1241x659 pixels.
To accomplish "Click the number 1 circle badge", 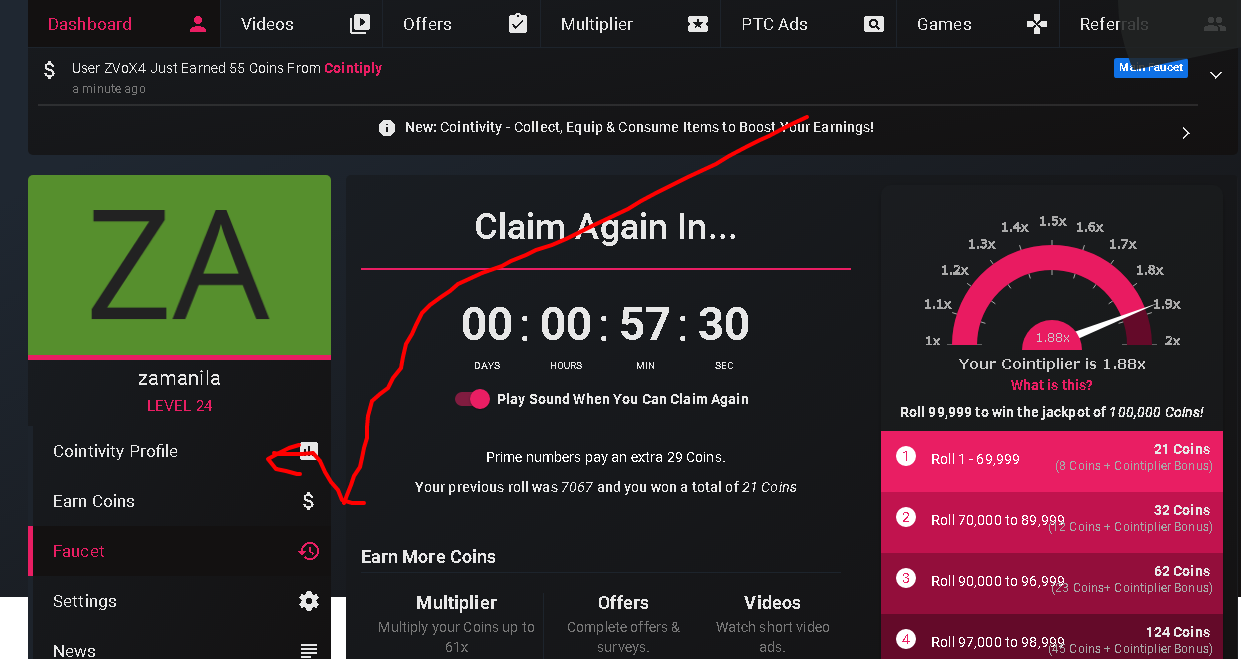I will pyautogui.click(x=906, y=456).
